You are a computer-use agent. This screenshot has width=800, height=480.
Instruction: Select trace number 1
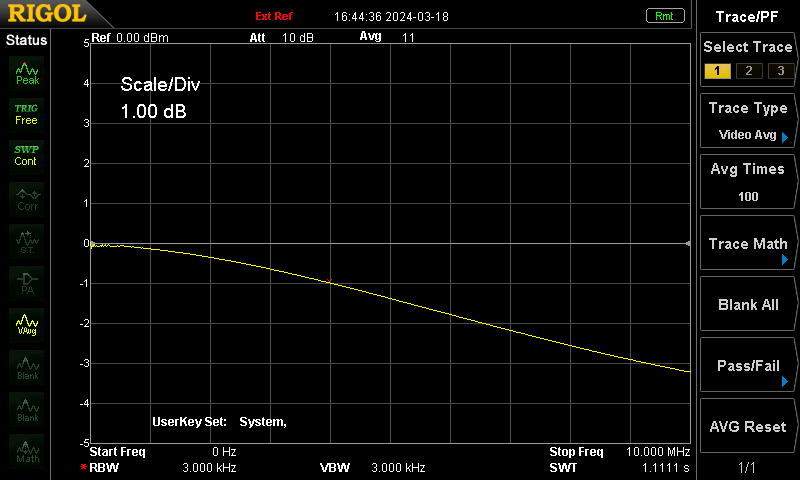click(x=717, y=71)
